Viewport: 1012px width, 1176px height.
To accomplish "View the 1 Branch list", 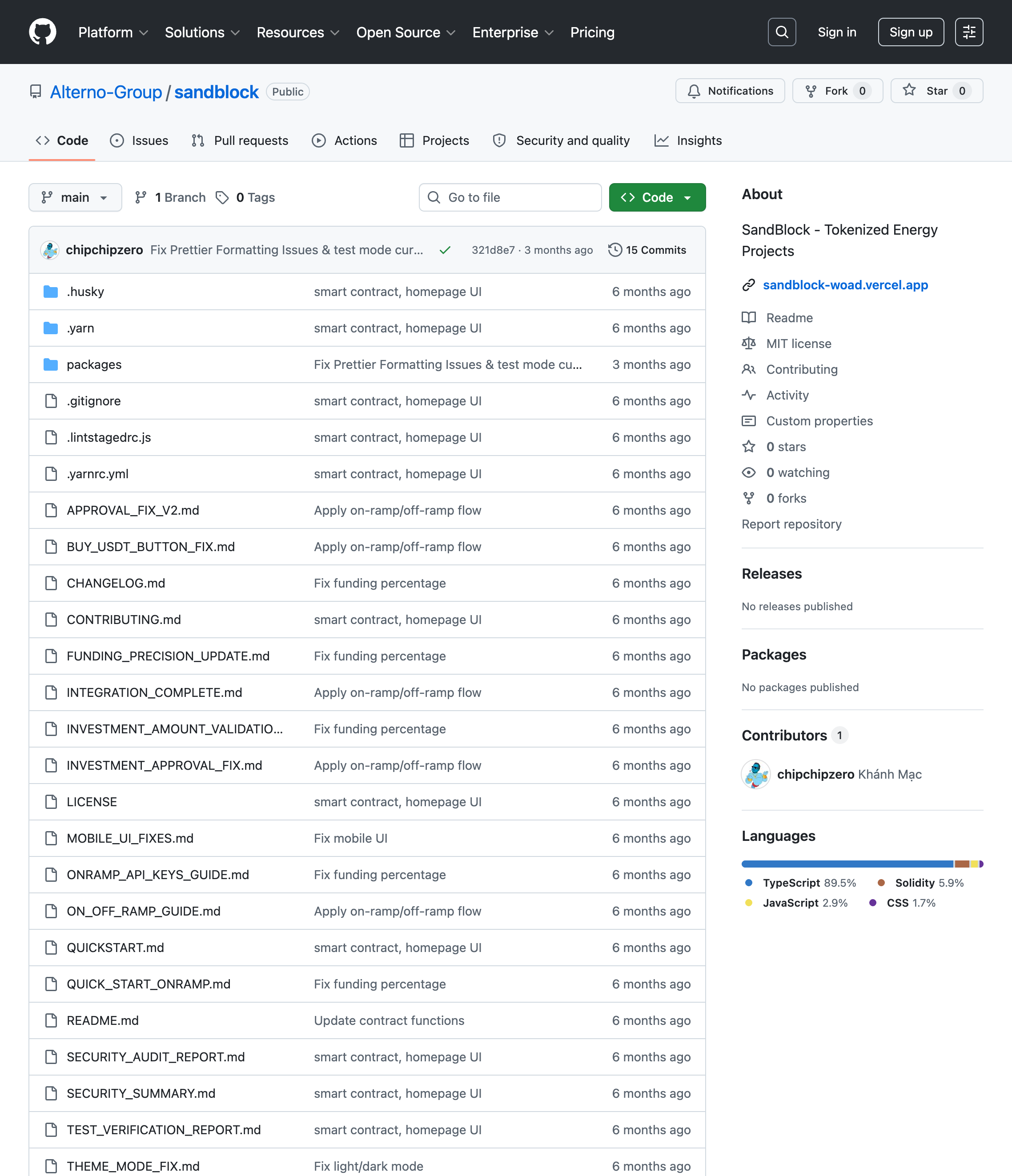I will click(170, 197).
